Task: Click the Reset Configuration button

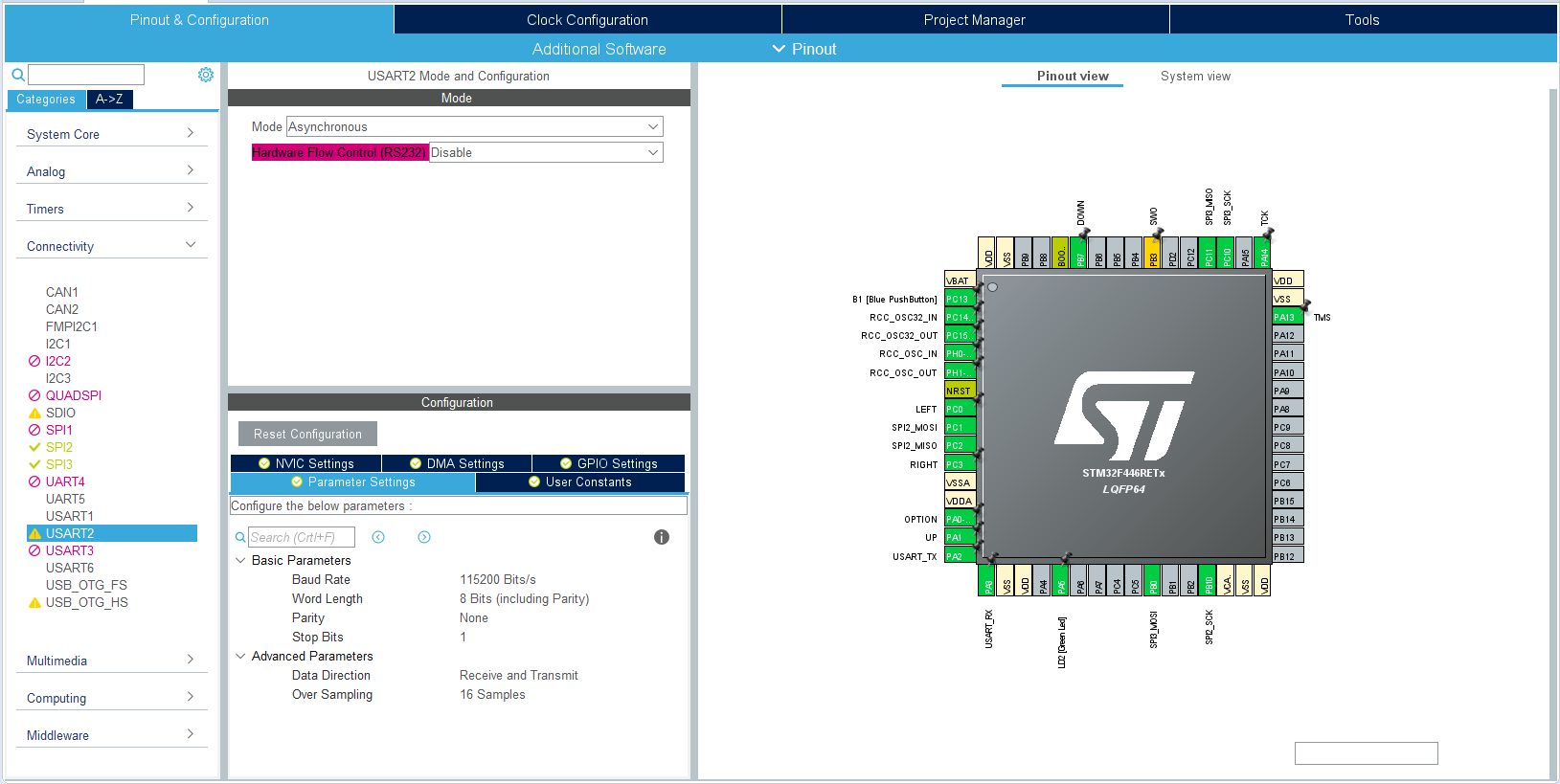Action: tap(307, 434)
